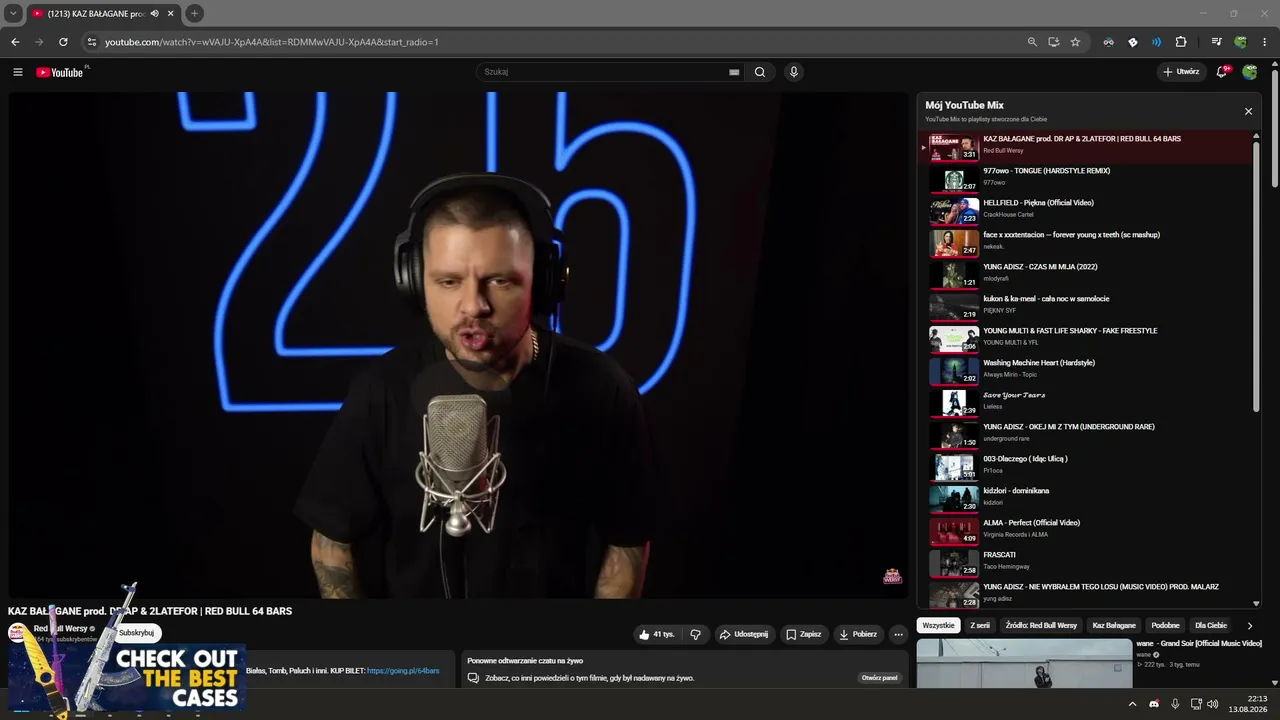Bookmark this page with the star

1075,42
